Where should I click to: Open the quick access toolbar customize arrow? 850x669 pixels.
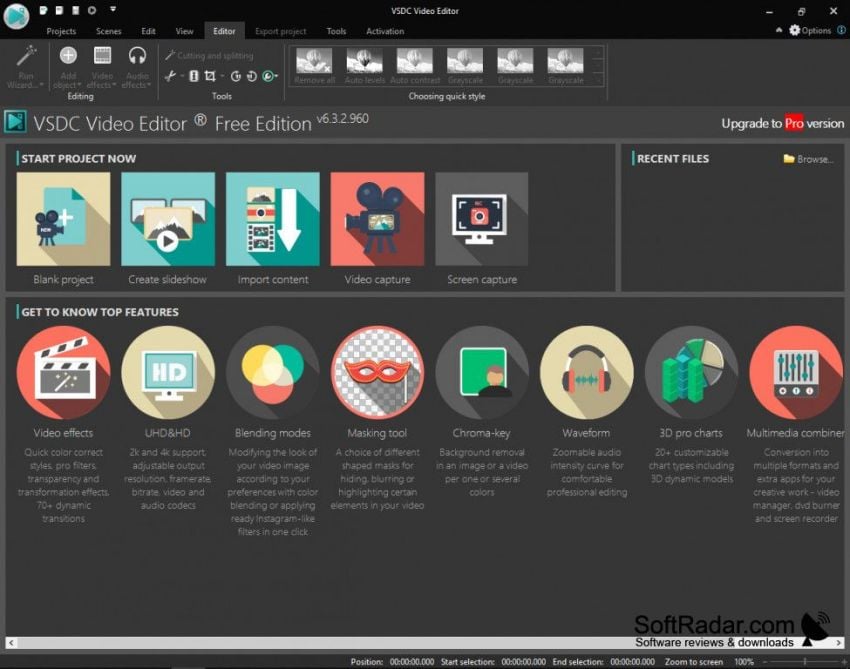[x=113, y=9]
